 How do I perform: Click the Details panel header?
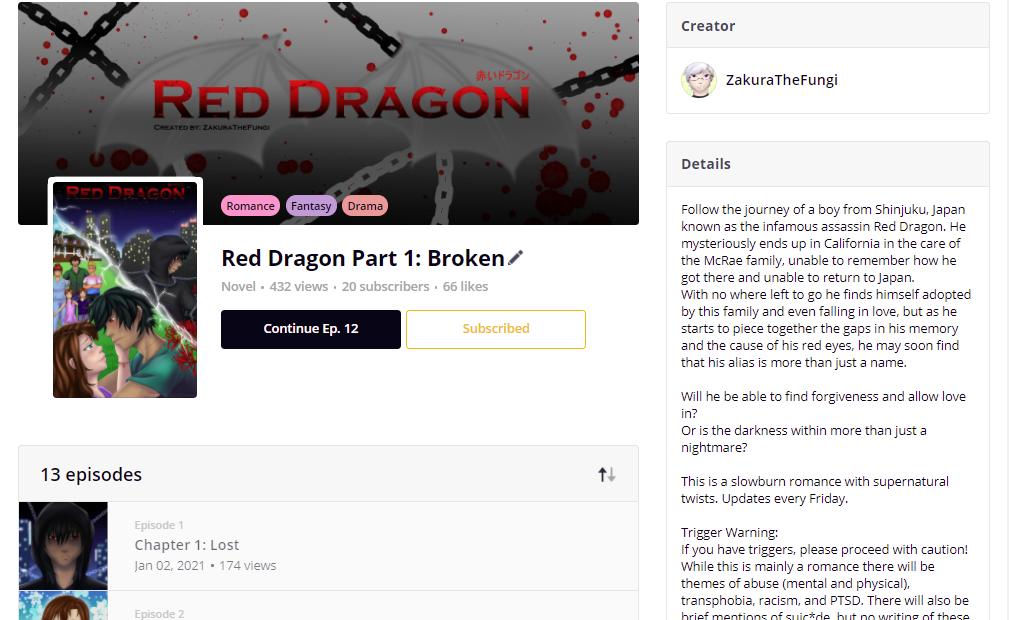coord(828,164)
